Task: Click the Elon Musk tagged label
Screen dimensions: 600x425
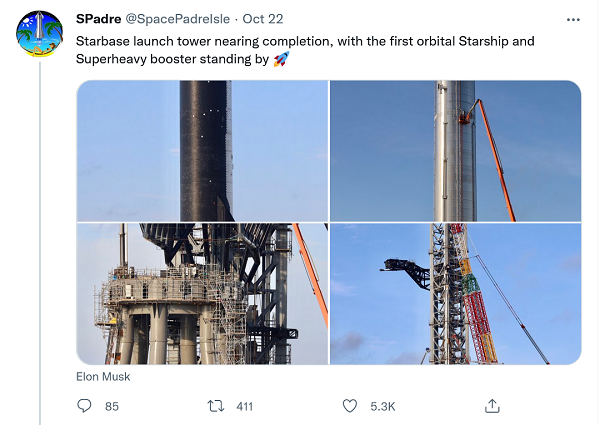Action: 103,377
